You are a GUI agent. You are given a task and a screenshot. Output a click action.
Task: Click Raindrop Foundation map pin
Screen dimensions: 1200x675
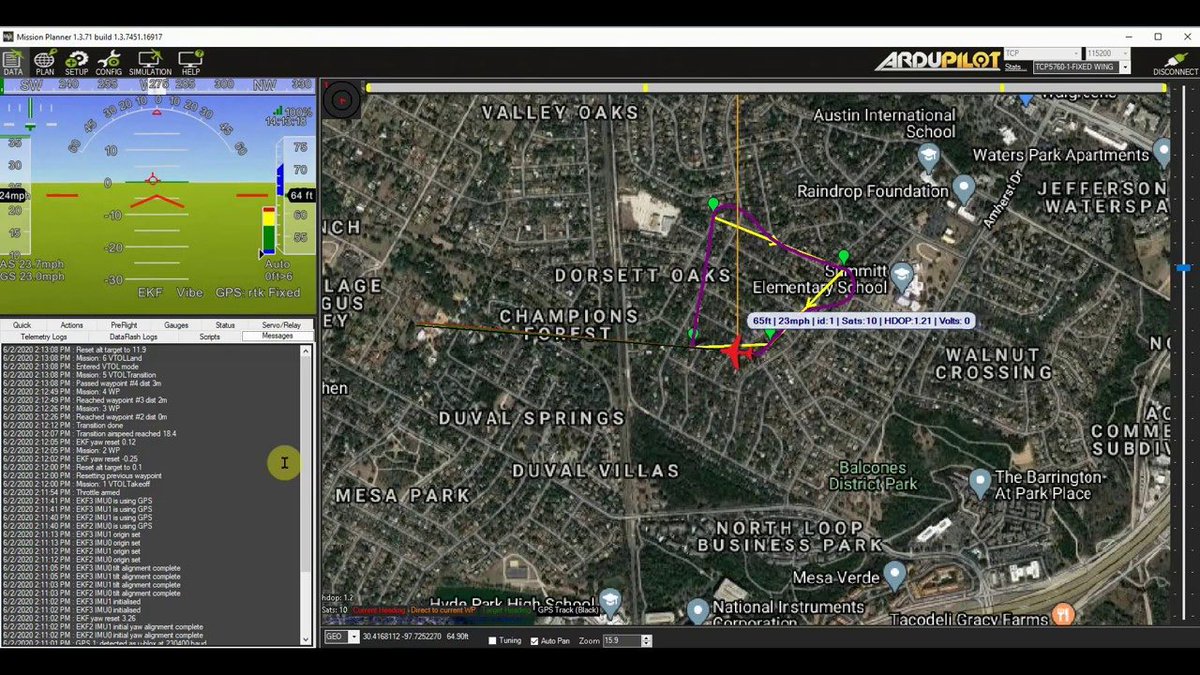pyautogui.click(x=963, y=188)
